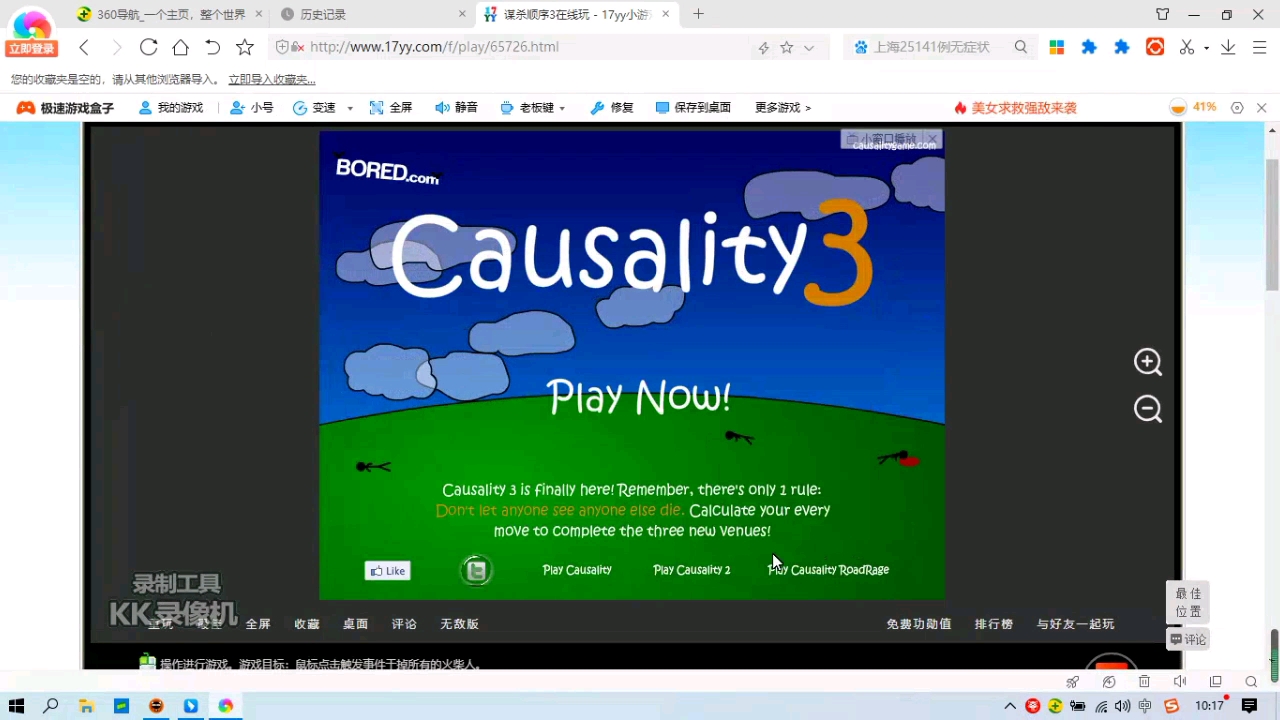
Task: Open 极速游戏盒子 from the game toolbar
Action: [66, 108]
